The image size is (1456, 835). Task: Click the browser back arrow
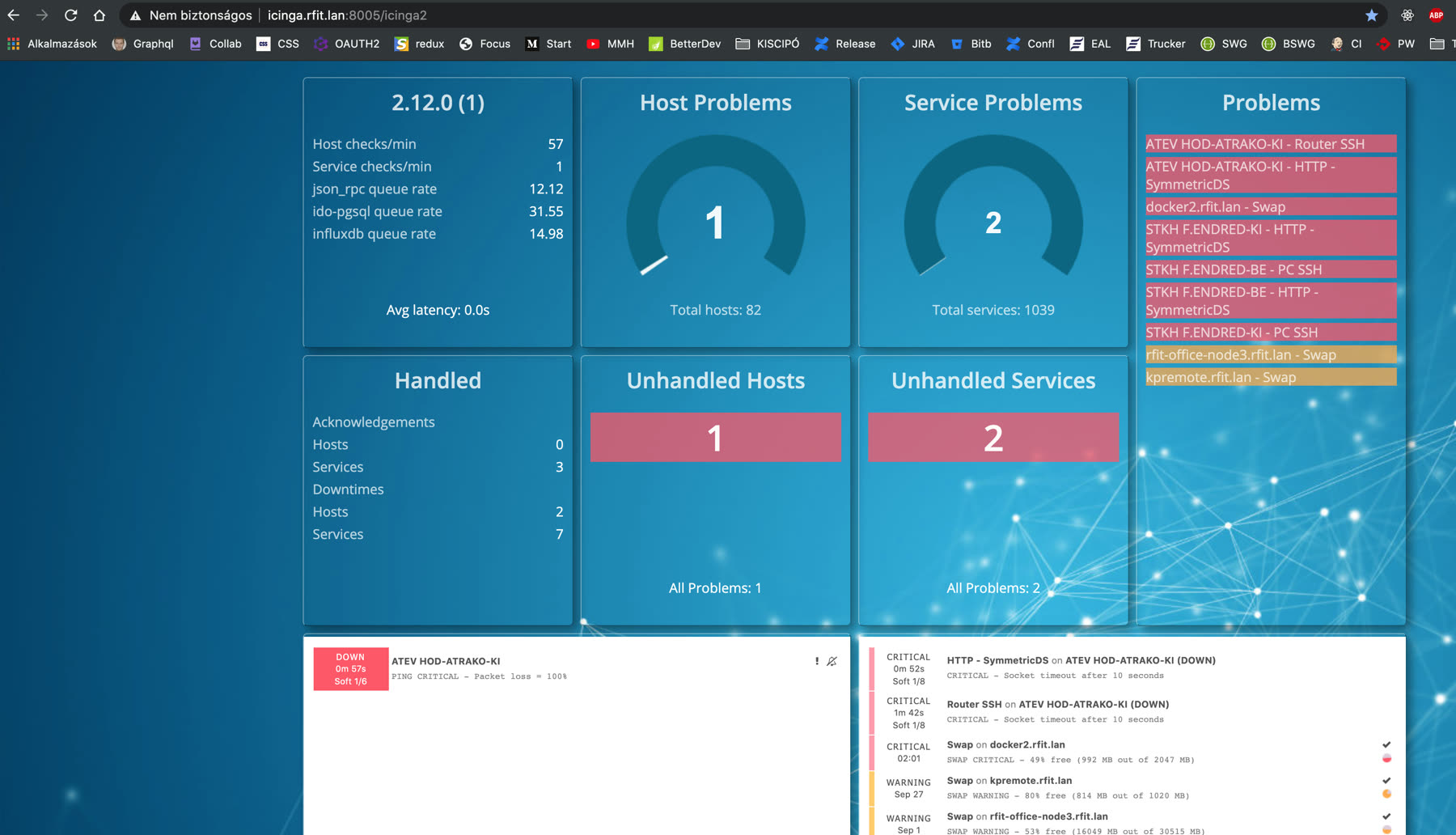(x=14, y=15)
